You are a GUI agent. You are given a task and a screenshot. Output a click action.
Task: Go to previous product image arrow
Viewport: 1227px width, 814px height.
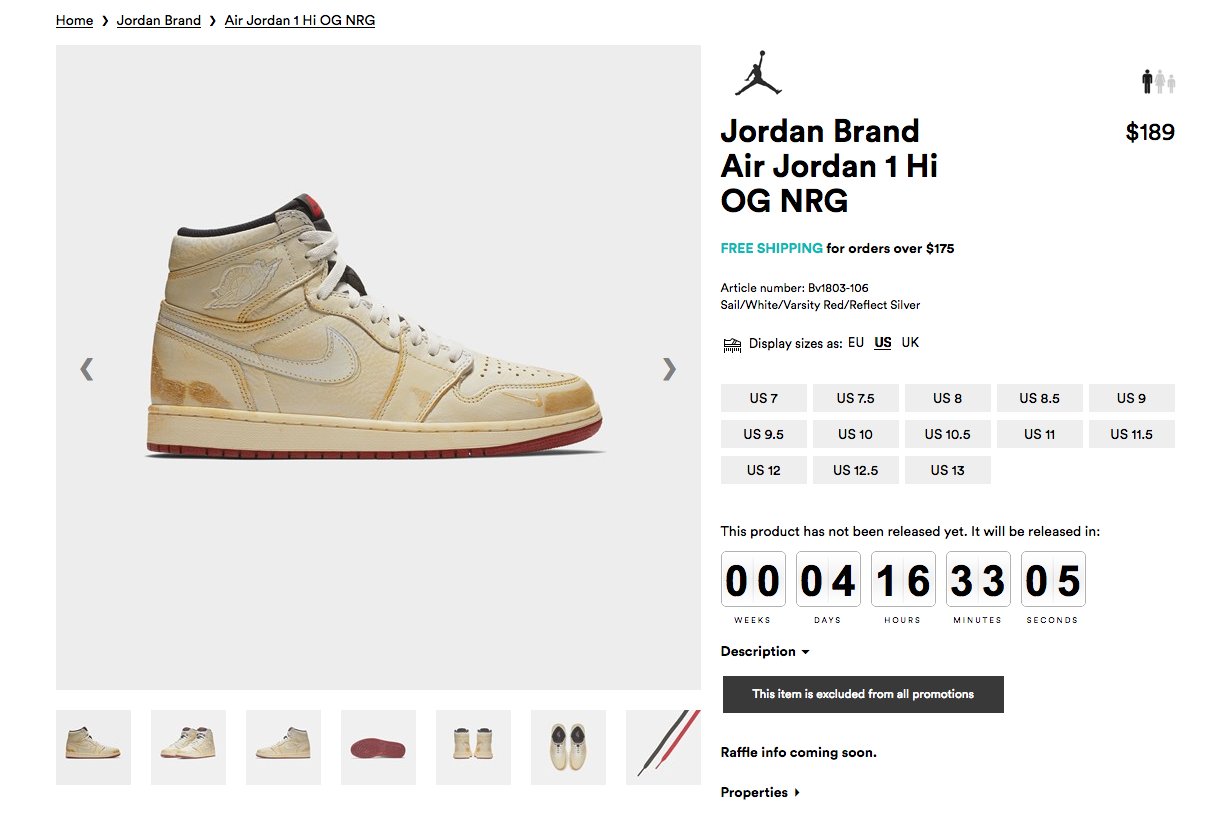click(x=87, y=369)
